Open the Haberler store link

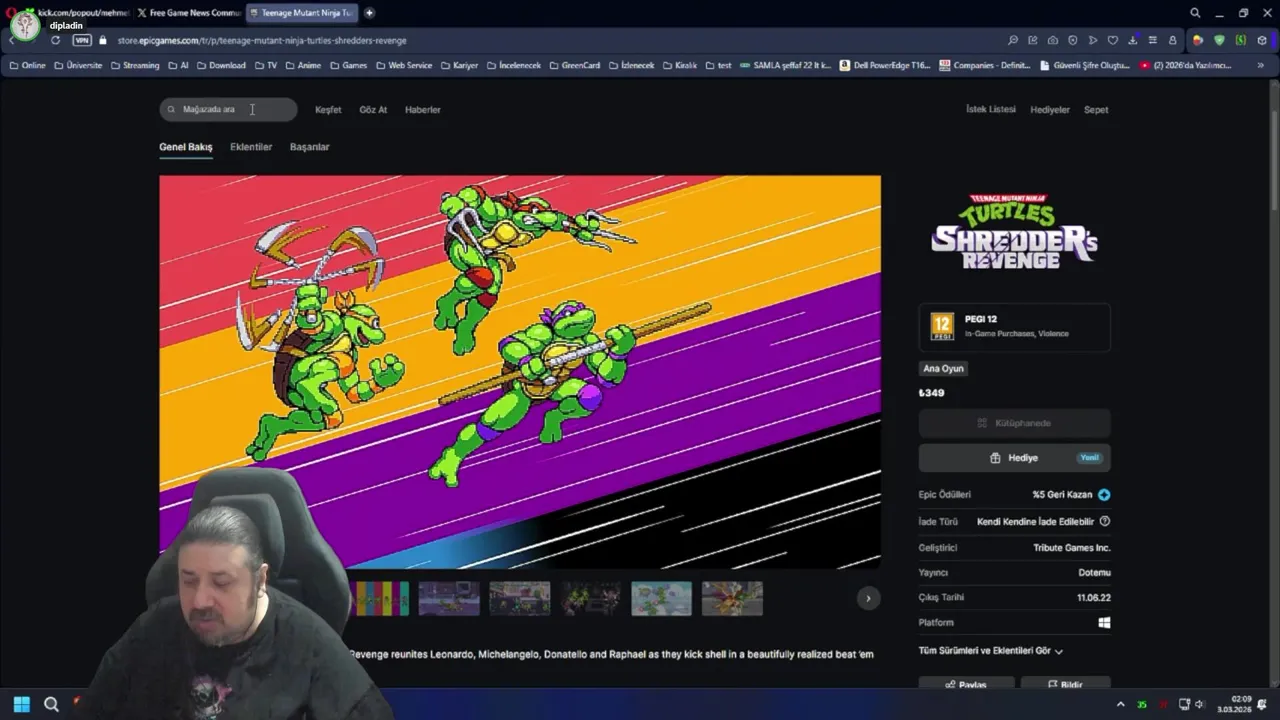tap(423, 110)
